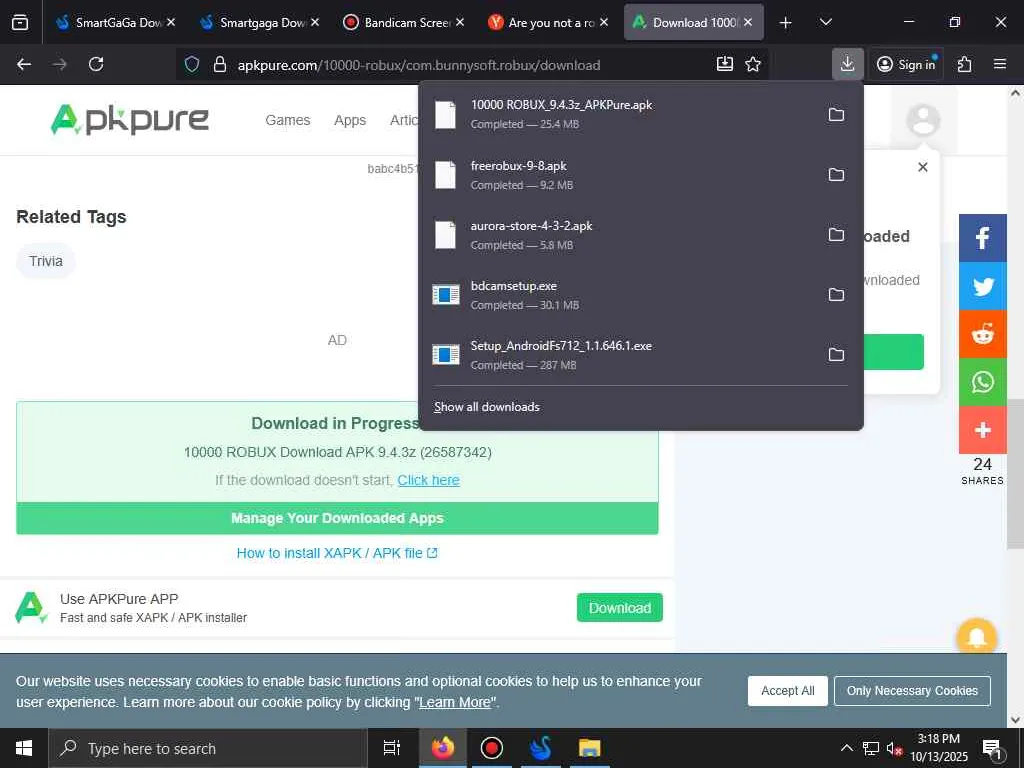Click the address bar URL field
The width and height of the screenshot is (1024, 768).
[x=470, y=65]
